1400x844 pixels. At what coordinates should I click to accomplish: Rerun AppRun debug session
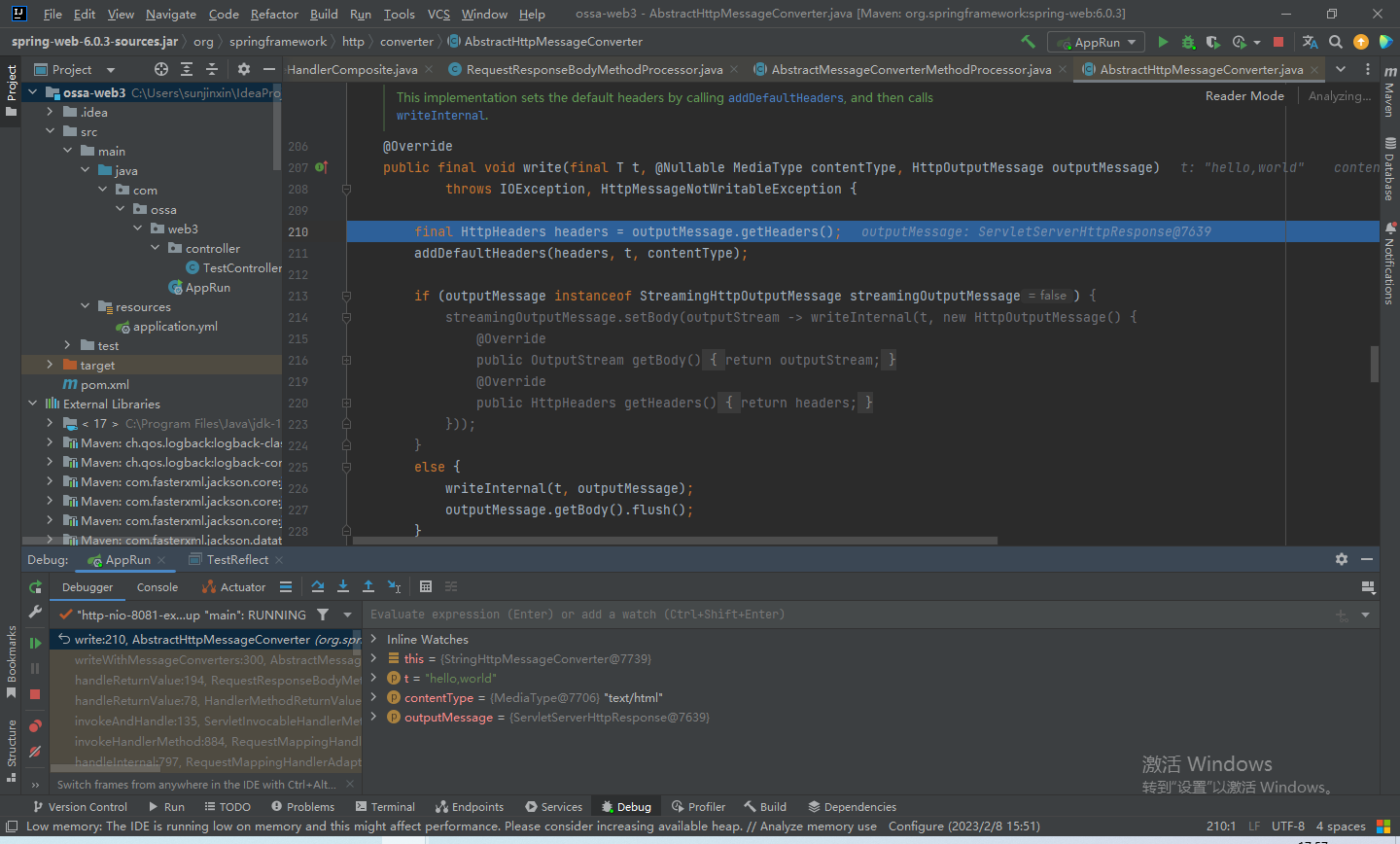tap(35, 586)
